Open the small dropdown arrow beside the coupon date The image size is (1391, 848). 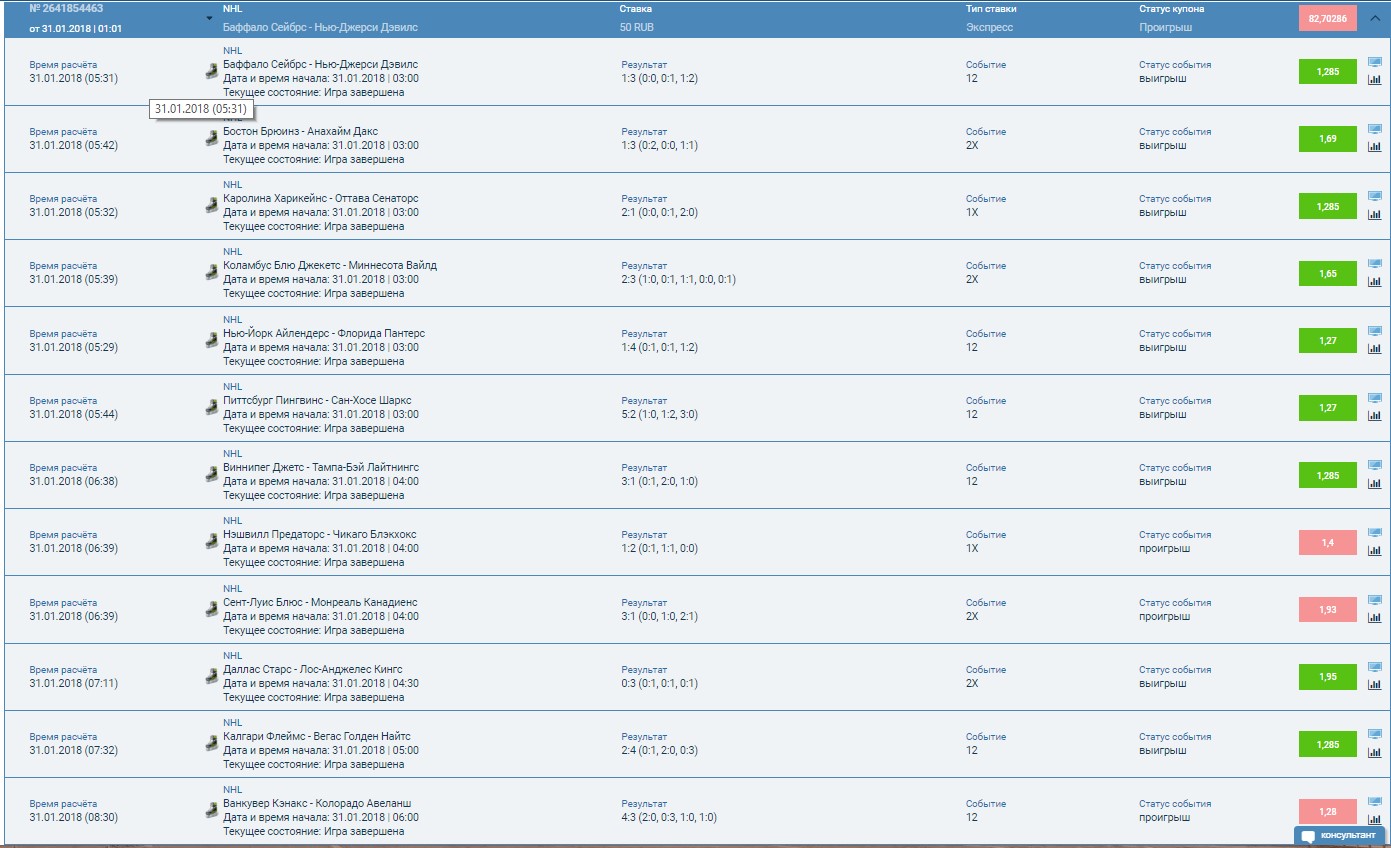tap(210, 19)
